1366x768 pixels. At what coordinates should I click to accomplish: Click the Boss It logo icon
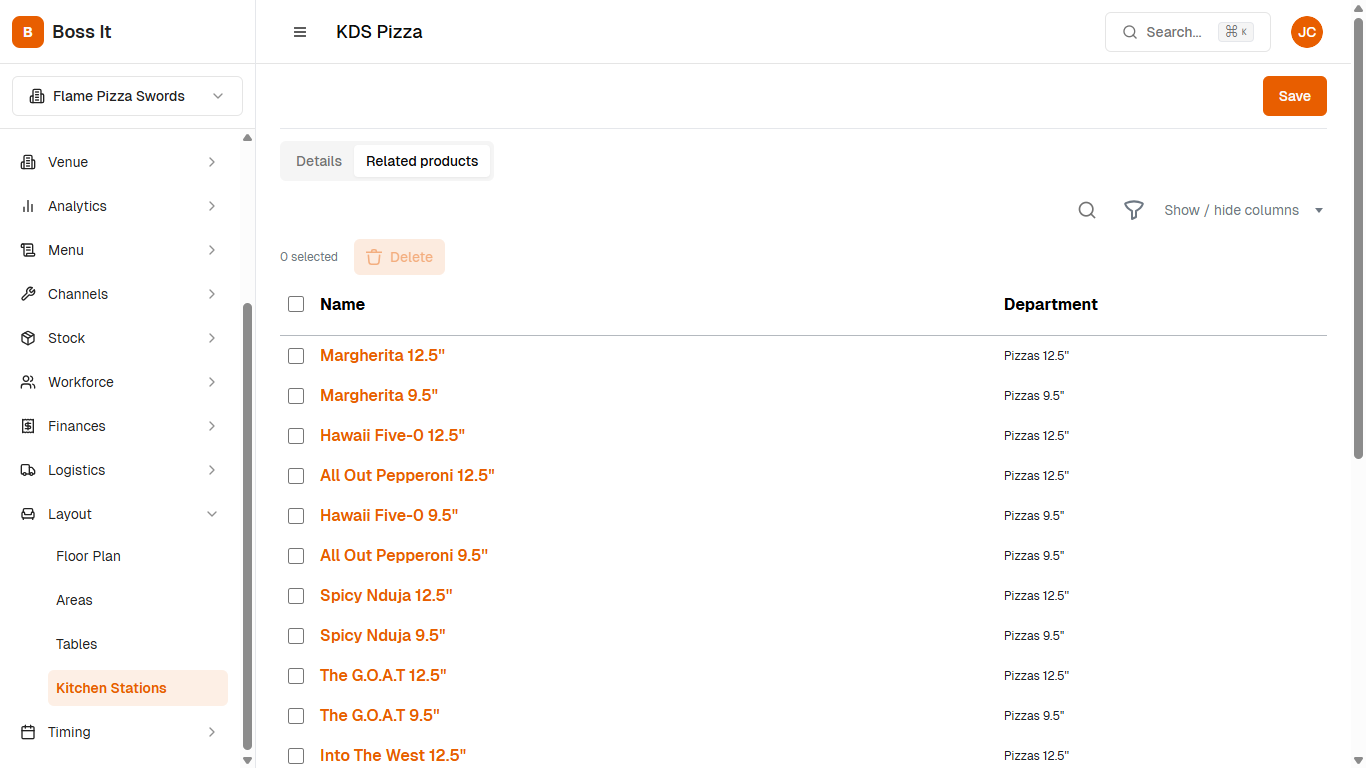pyautogui.click(x=28, y=32)
